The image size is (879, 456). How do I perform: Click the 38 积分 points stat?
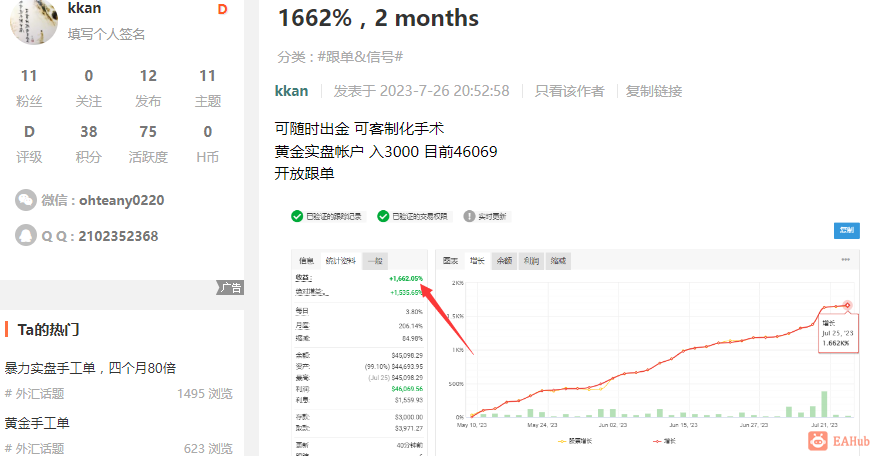tap(89, 144)
